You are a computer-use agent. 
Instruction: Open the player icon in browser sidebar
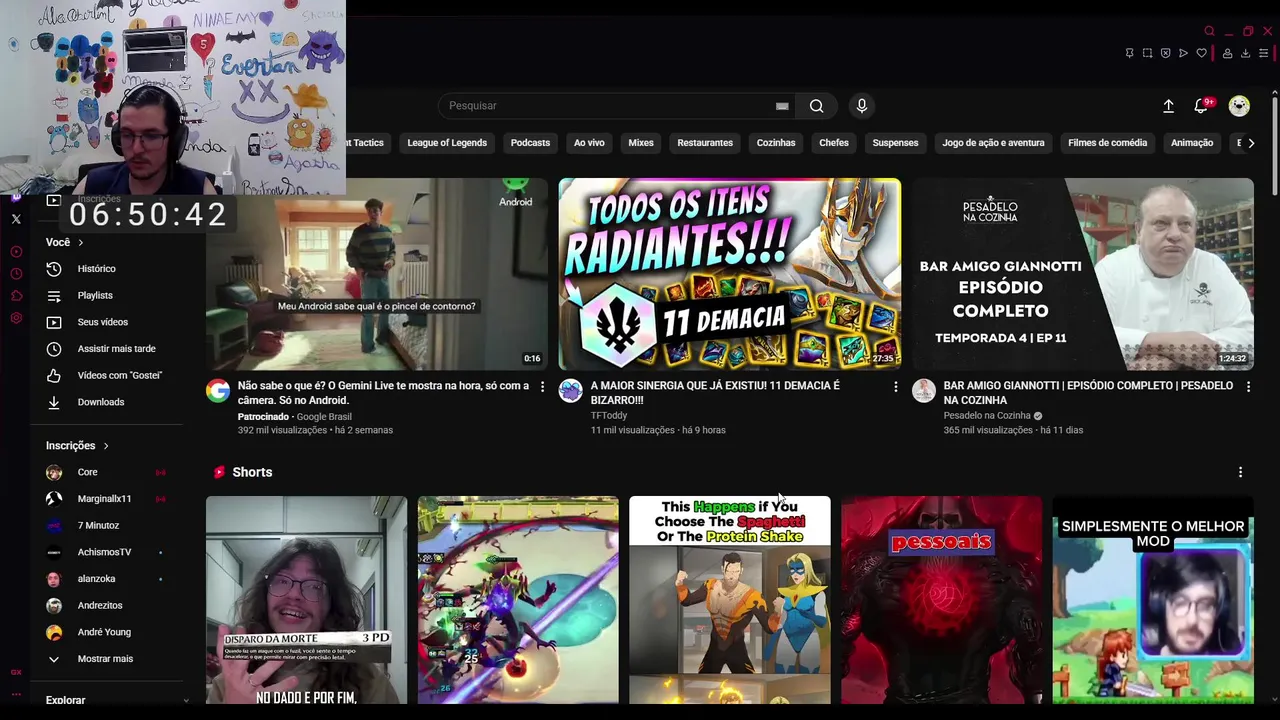tap(16, 252)
